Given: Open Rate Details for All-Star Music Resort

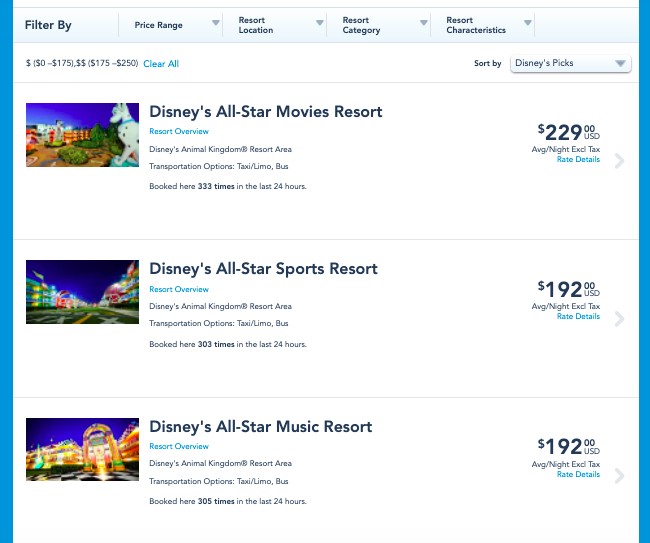Looking at the screenshot, I should [x=578, y=474].
